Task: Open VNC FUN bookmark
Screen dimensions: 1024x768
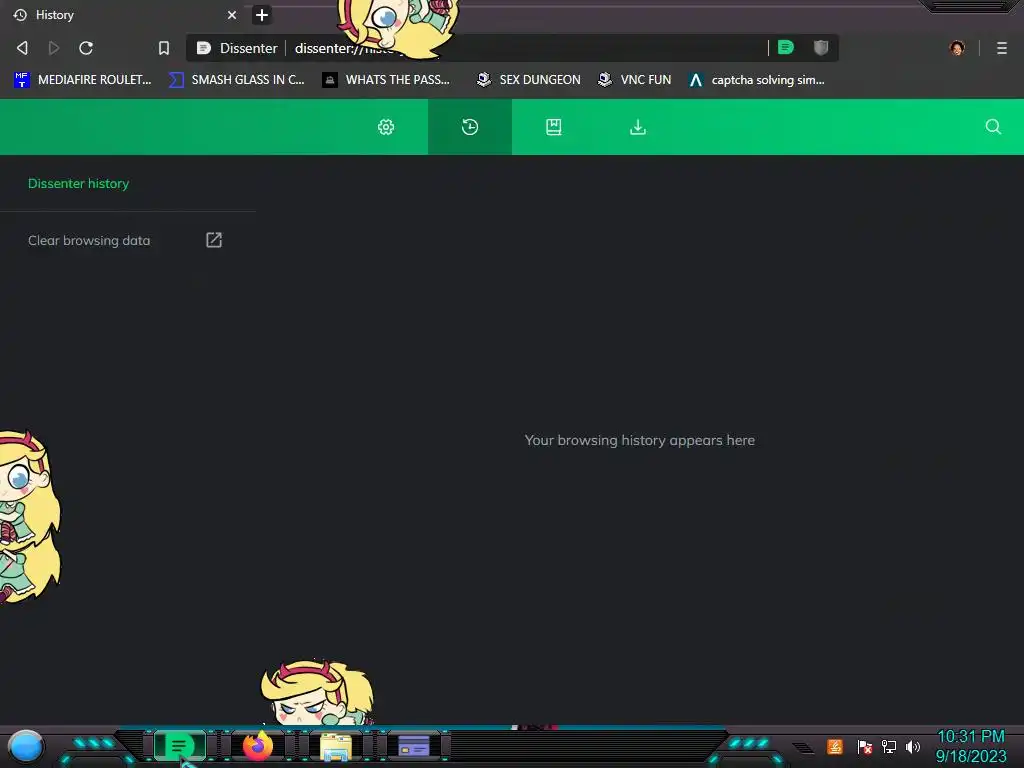Action: tap(635, 80)
